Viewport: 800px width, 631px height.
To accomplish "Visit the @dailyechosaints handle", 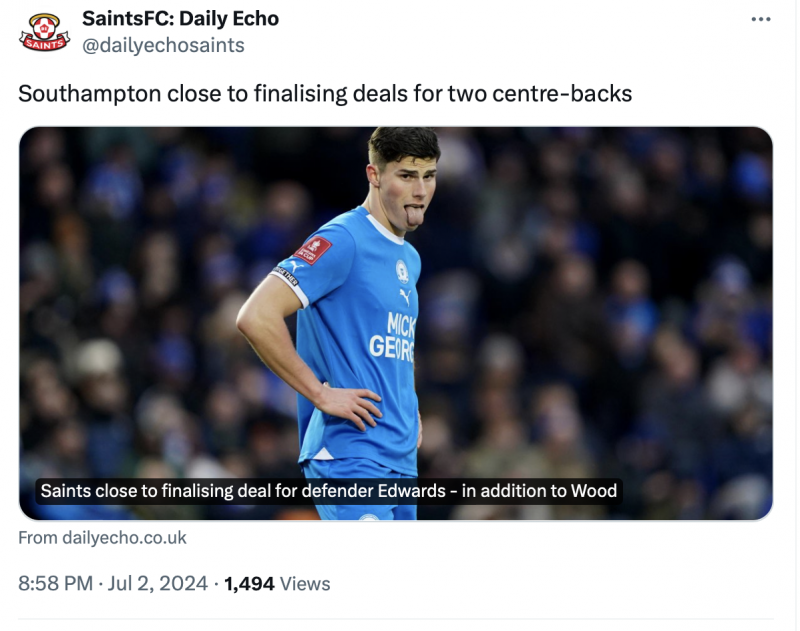I will click(x=163, y=45).
